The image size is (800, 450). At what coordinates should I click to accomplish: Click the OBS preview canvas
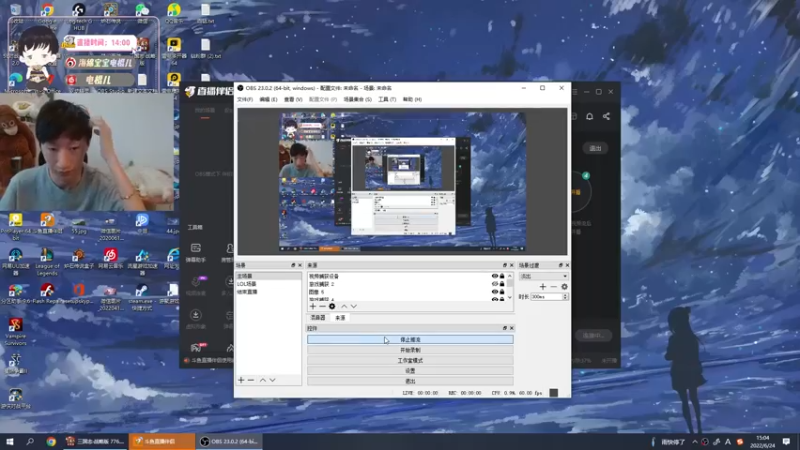[x=403, y=182]
